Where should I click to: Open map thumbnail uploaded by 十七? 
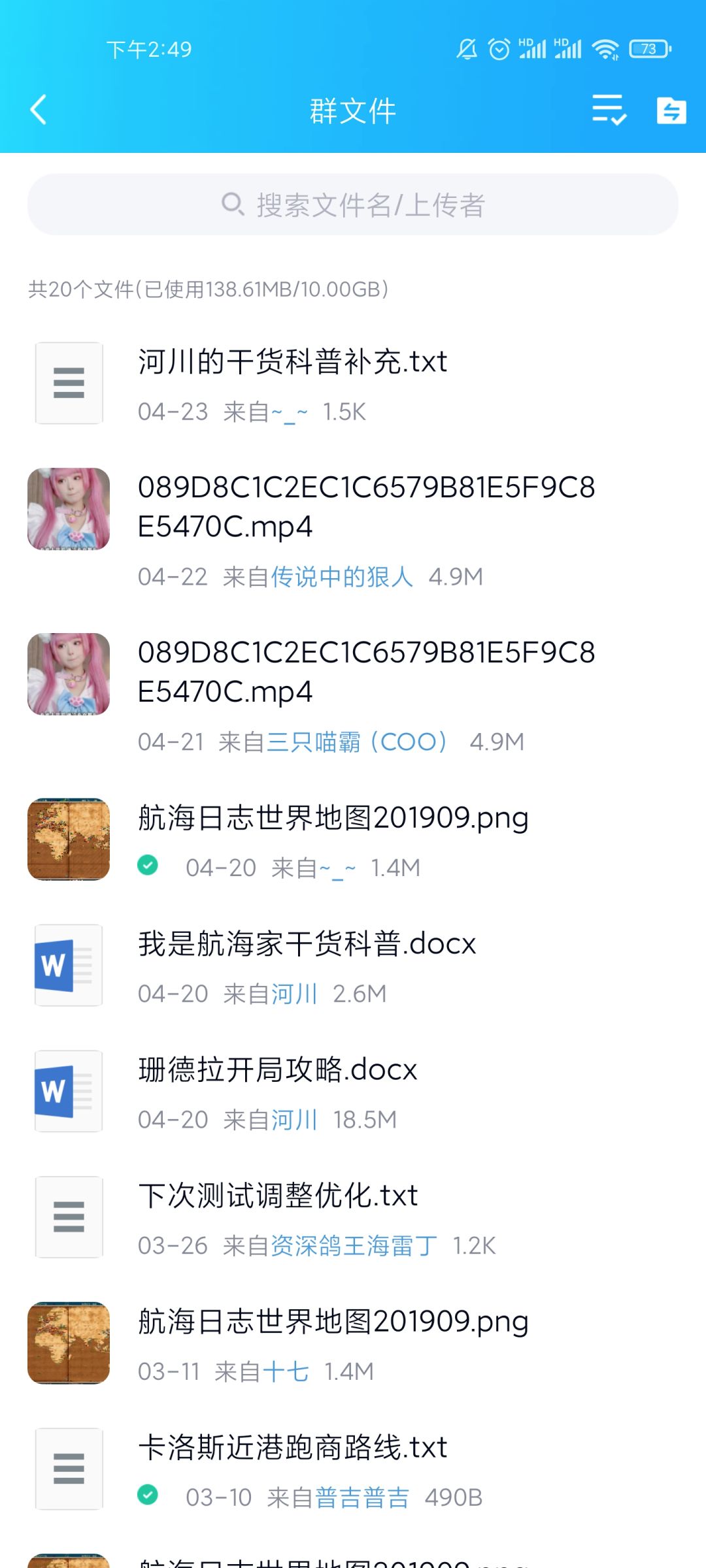[x=69, y=1343]
